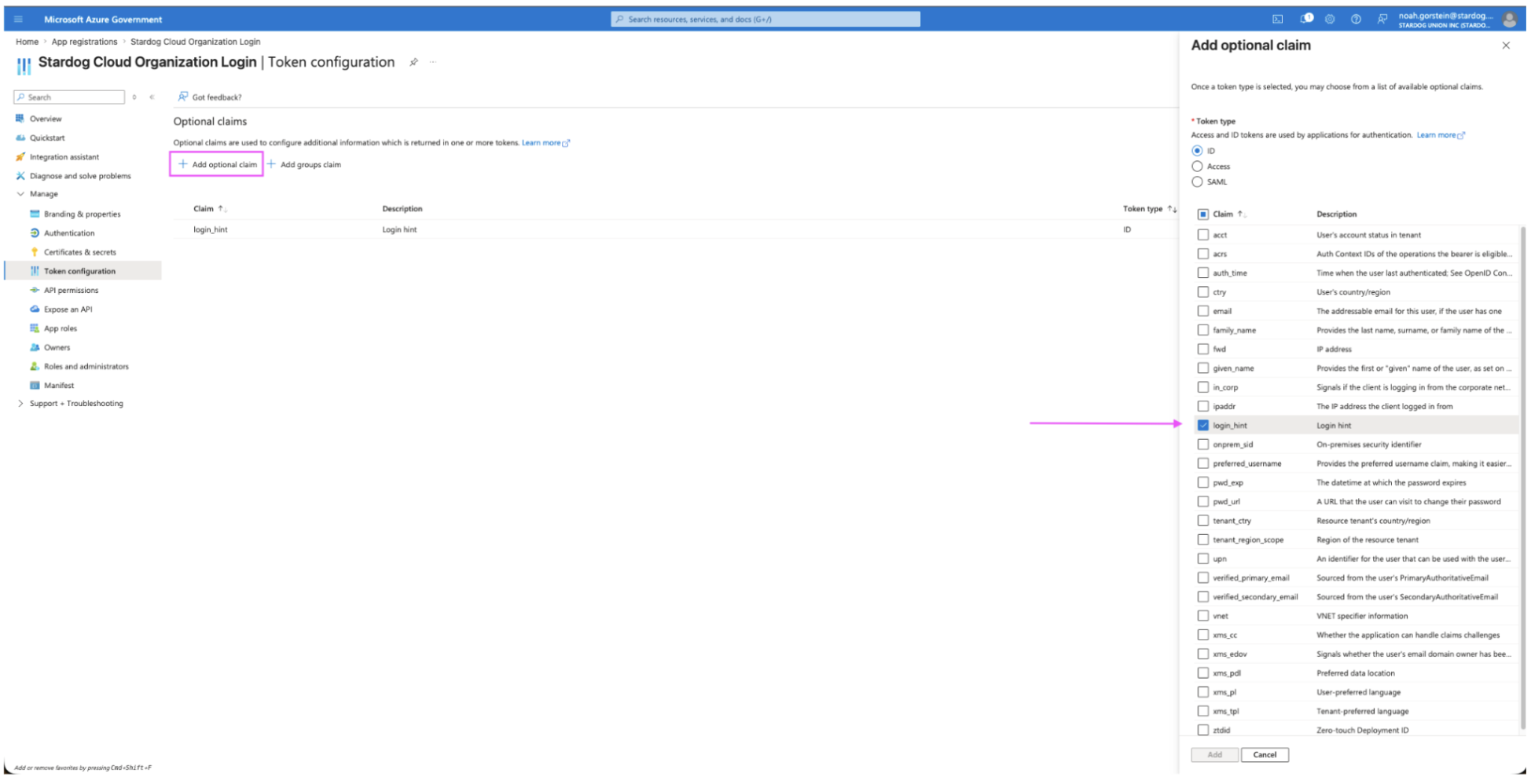Collapse the left navigation menu
Viewport: 1531px width, 784px height.
pos(152,97)
